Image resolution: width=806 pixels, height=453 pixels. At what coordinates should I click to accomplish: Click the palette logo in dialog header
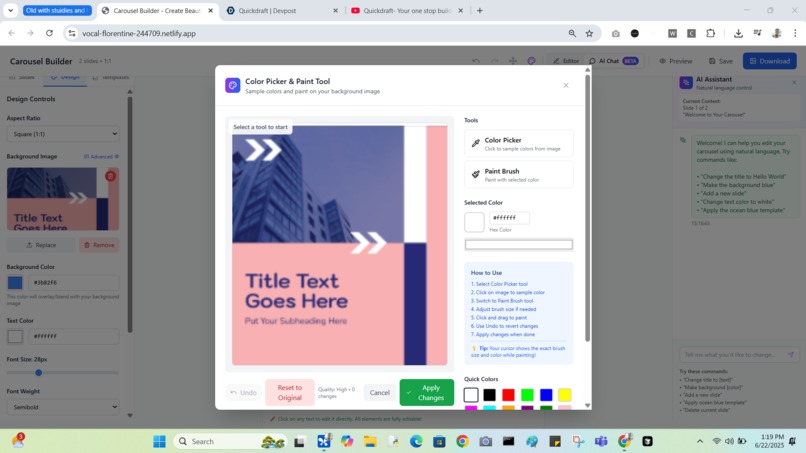click(232, 85)
